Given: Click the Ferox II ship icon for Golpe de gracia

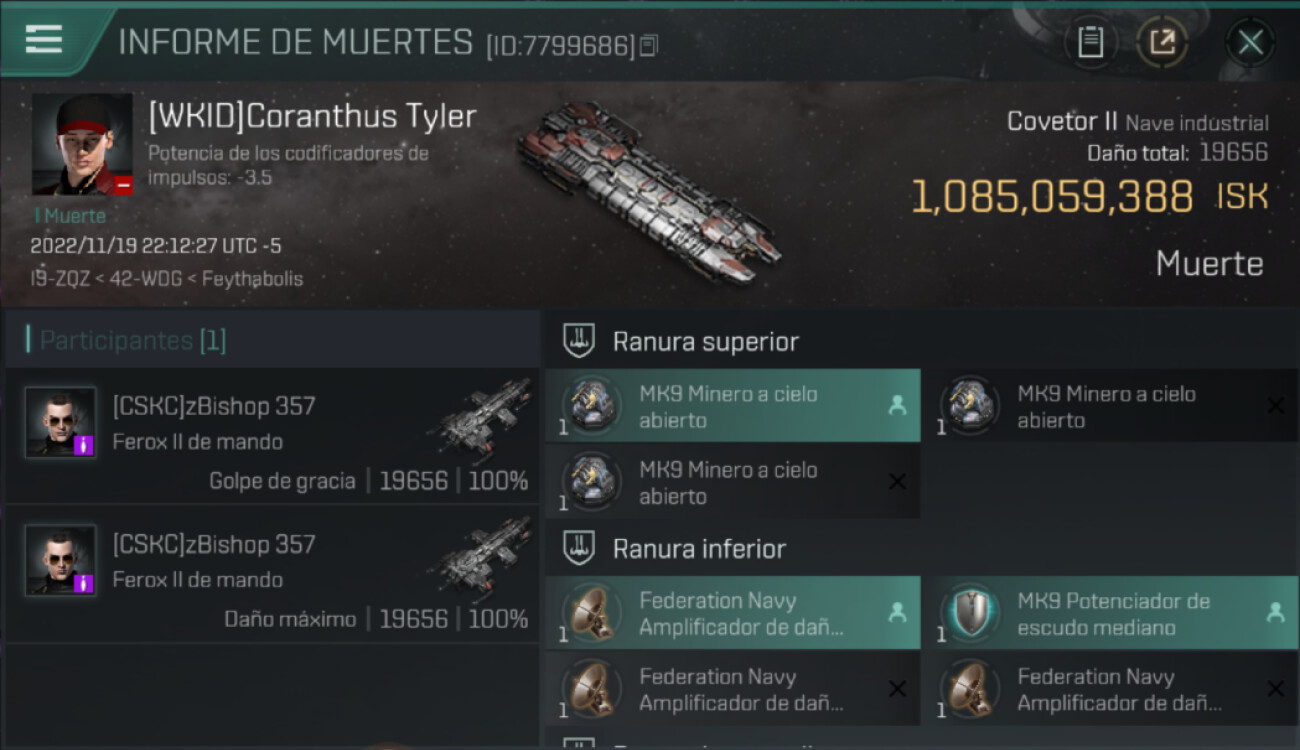Looking at the screenshot, I should [x=481, y=418].
